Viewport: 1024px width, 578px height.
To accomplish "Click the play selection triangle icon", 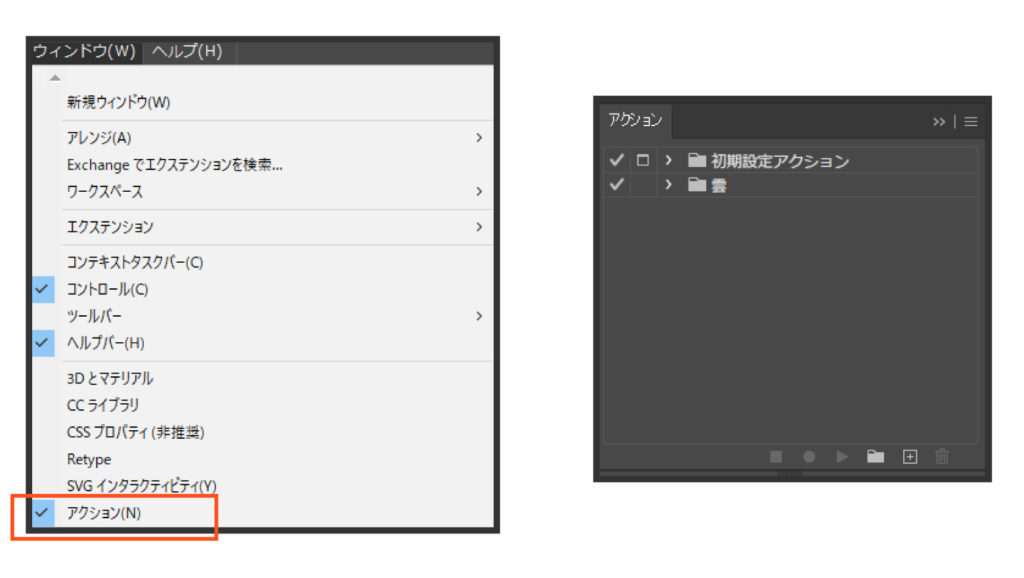I will coord(842,457).
